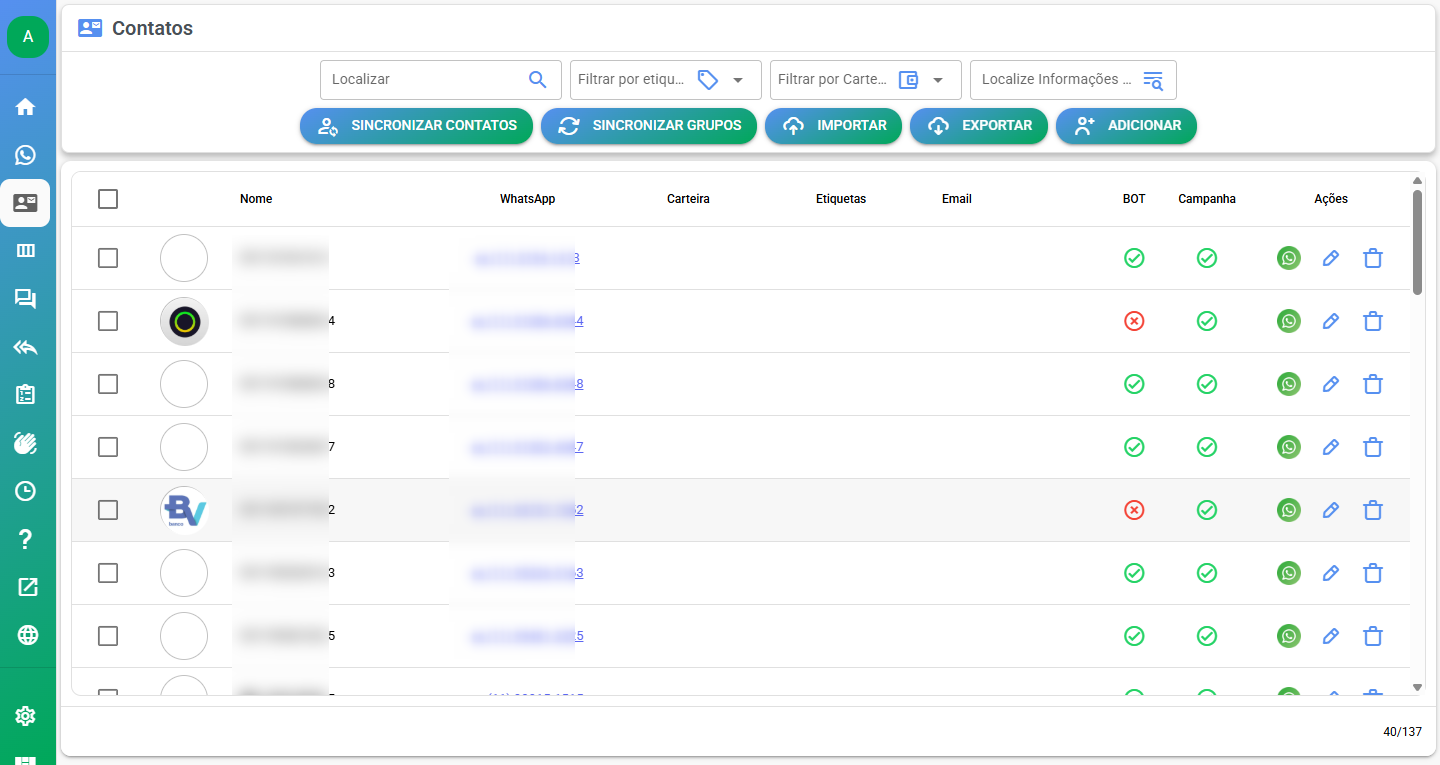
Task: Click the search magnifier in Localizar field
Action: tap(537, 80)
